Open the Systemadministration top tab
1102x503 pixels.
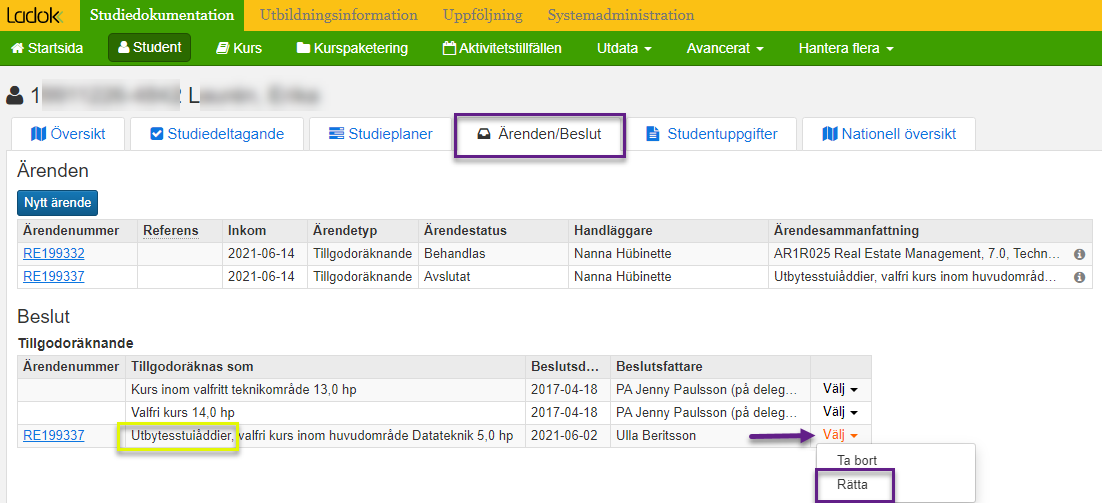621,15
